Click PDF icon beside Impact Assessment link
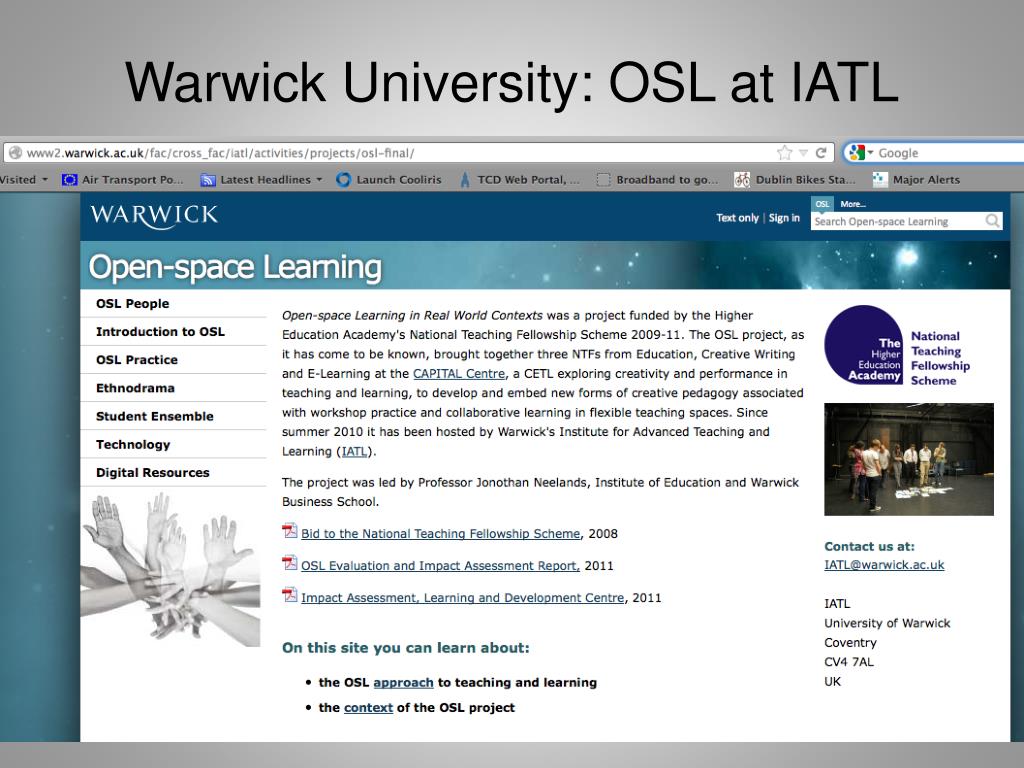The height and width of the screenshot is (768, 1024). (290, 595)
